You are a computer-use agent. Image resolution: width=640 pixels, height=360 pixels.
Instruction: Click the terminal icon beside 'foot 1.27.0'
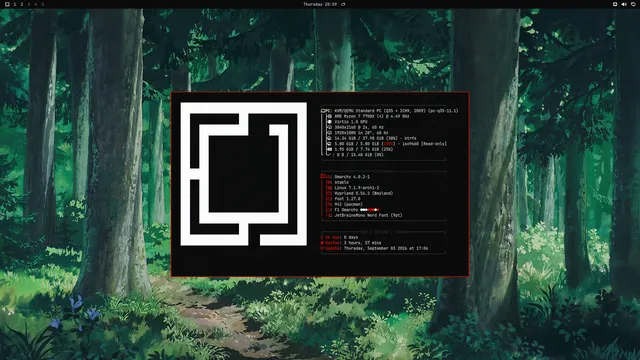coord(329,199)
